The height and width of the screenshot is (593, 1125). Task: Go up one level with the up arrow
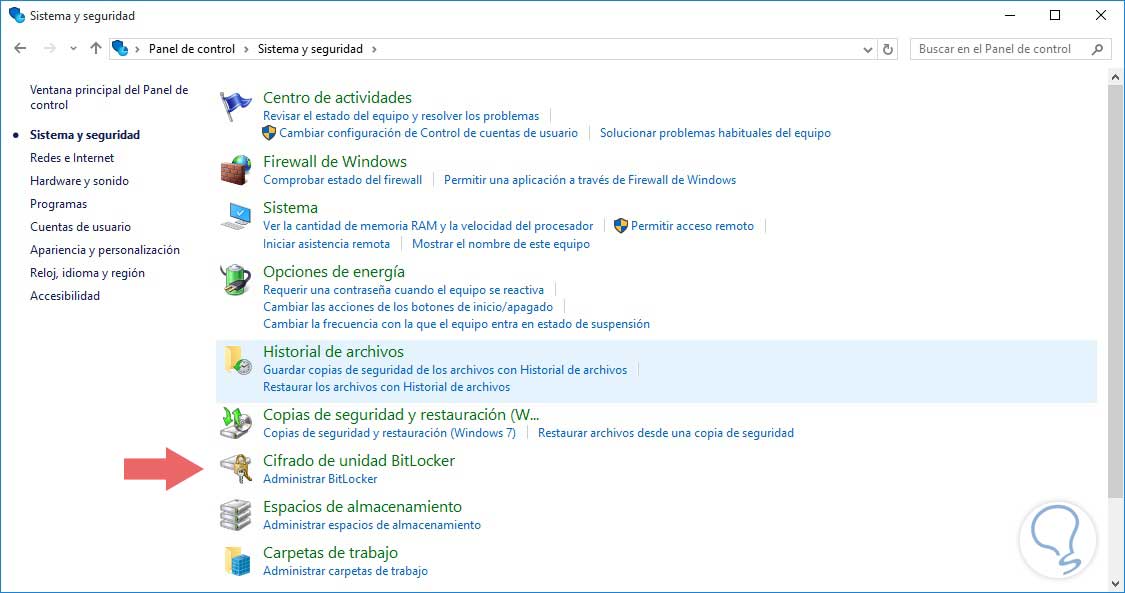click(x=95, y=49)
